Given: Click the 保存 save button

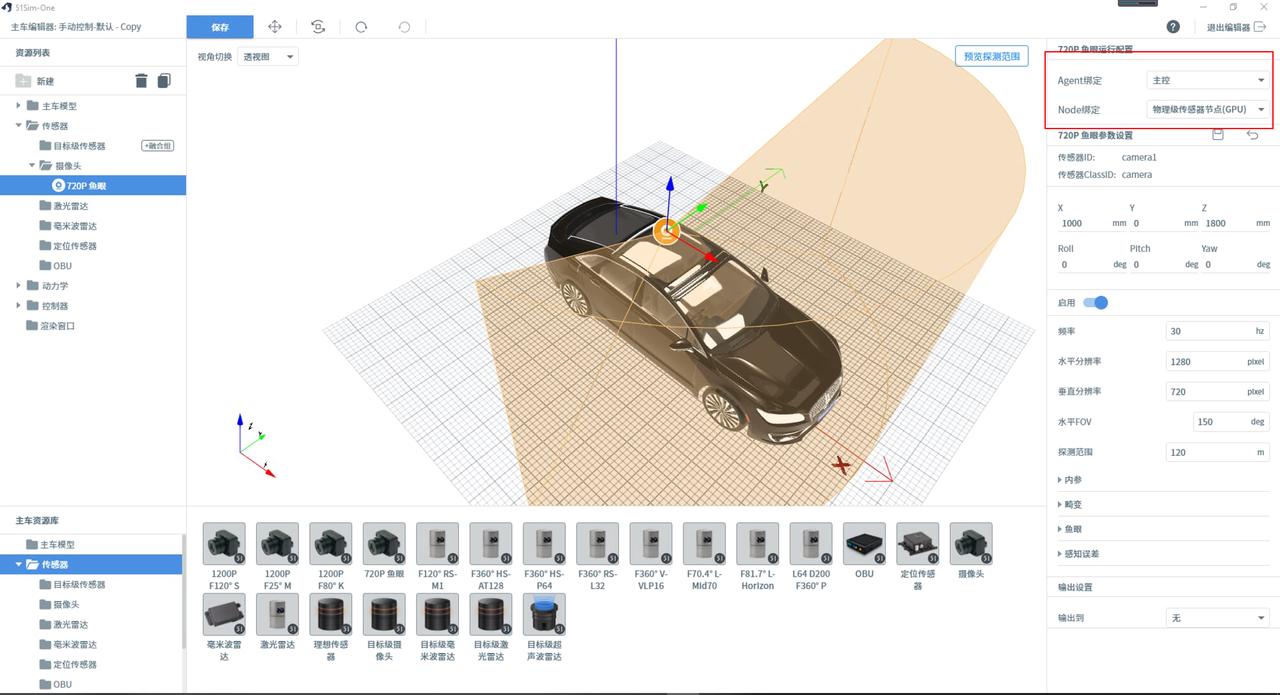Looking at the screenshot, I should point(220,27).
